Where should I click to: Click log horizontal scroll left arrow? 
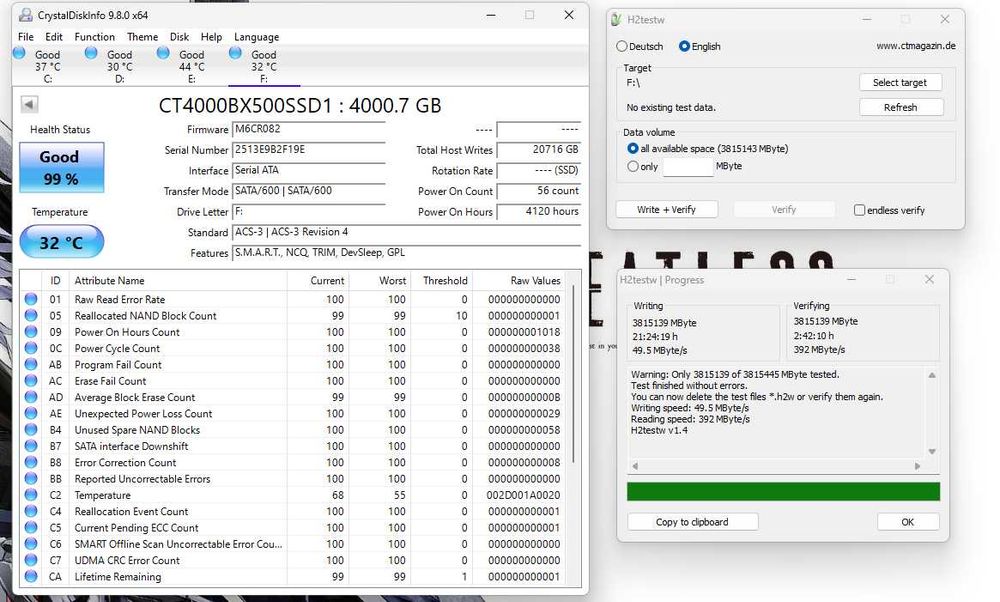[x=635, y=466]
